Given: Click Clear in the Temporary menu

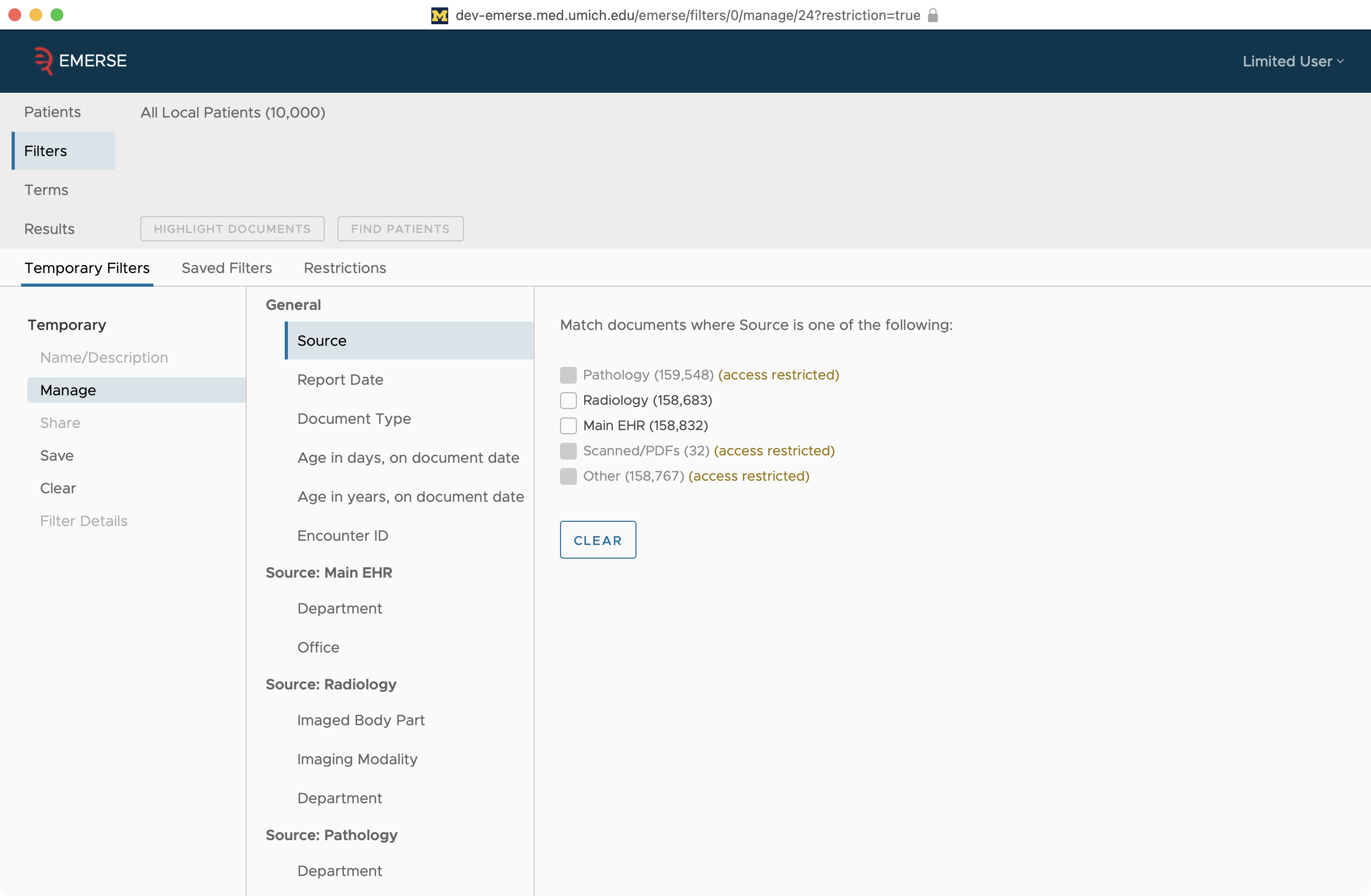Looking at the screenshot, I should (x=57, y=488).
